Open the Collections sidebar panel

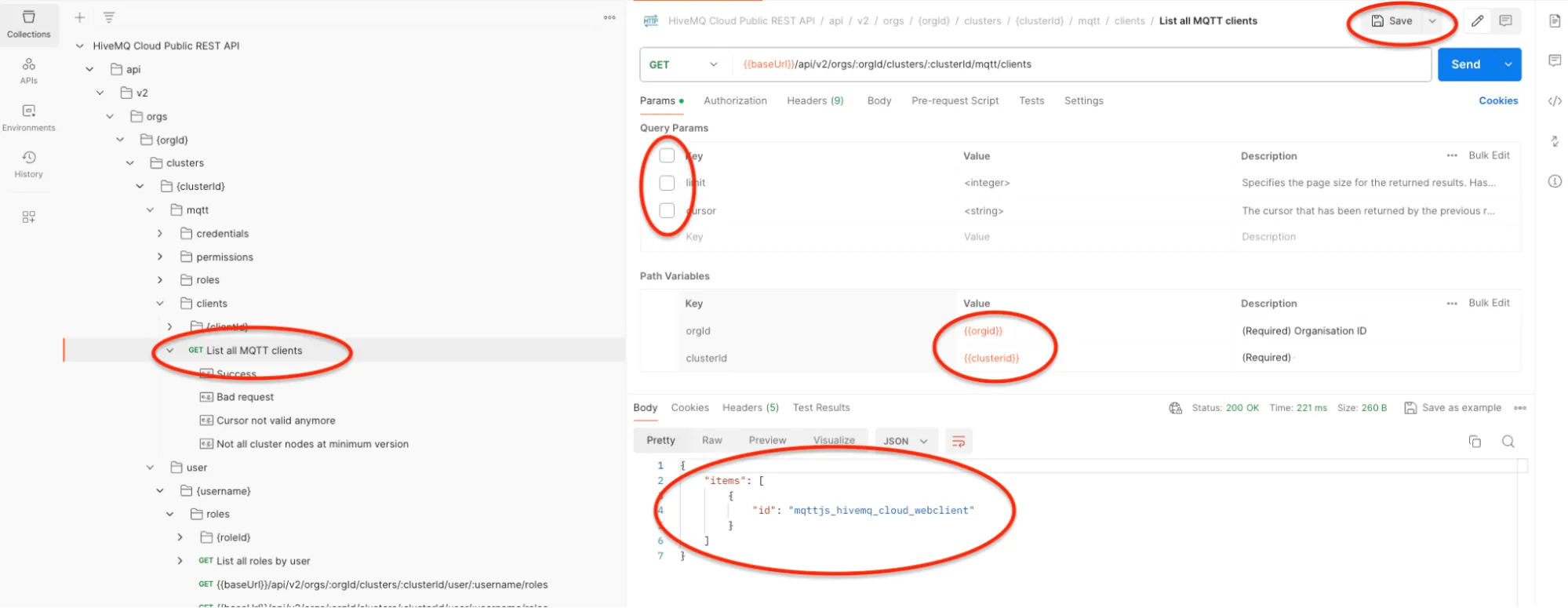29,23
